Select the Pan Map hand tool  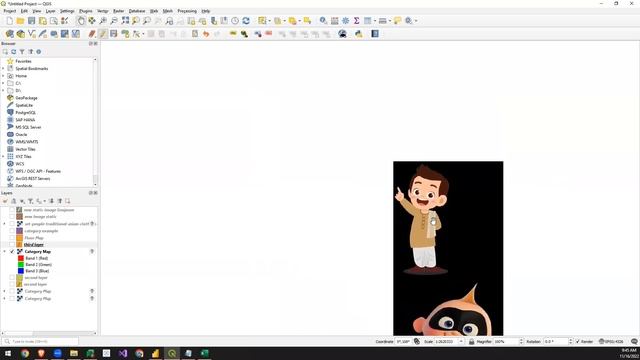click(81, 21)
